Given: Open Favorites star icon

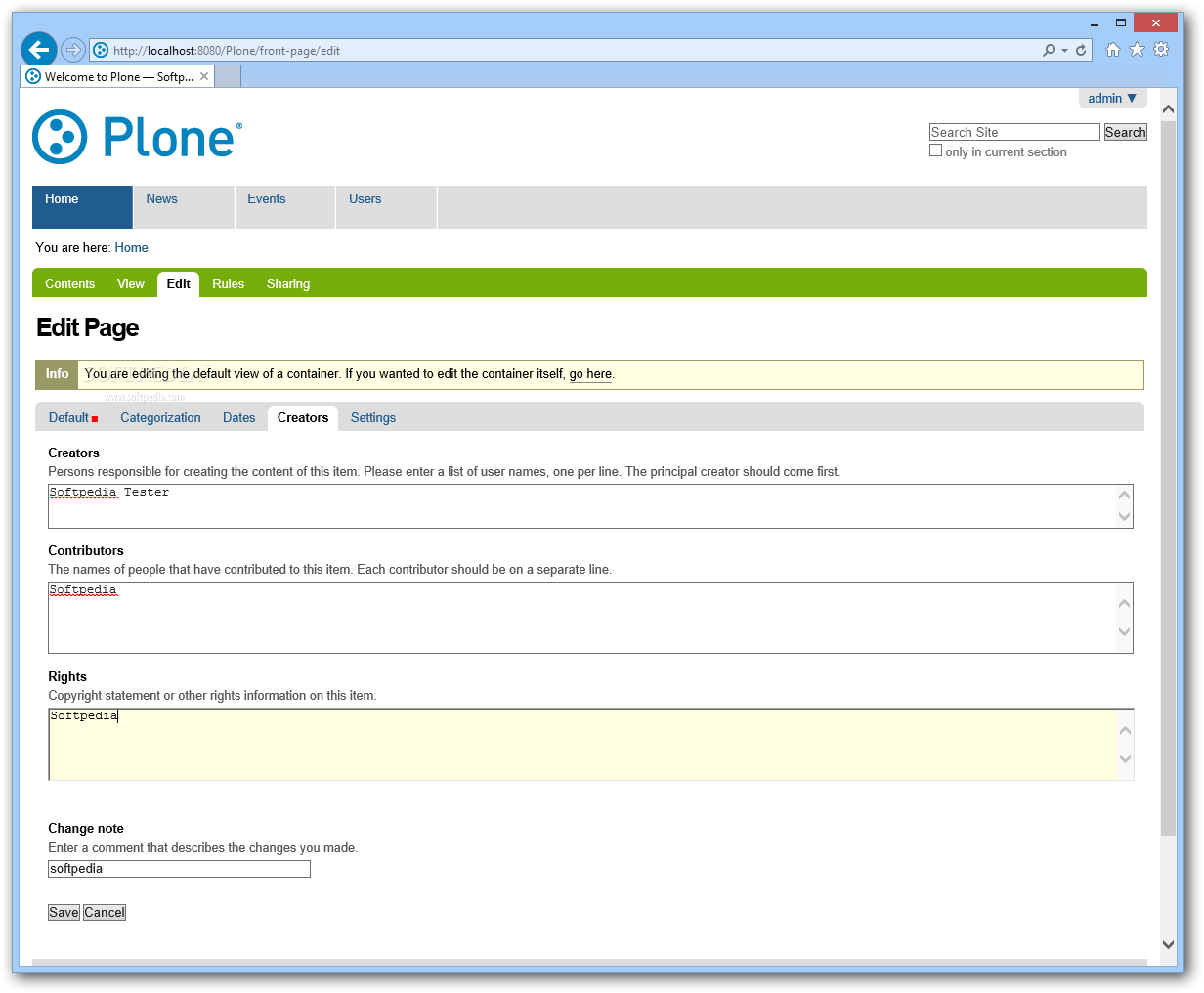Looking at the screenshot, I should pyautogui.click(x=1137, y=50).
